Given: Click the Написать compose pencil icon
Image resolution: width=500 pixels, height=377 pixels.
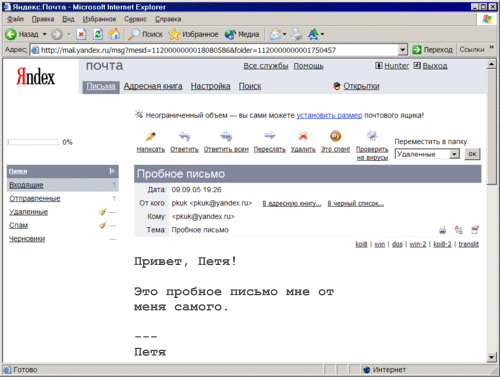Looking at the screenshot, I should (151, 136).
